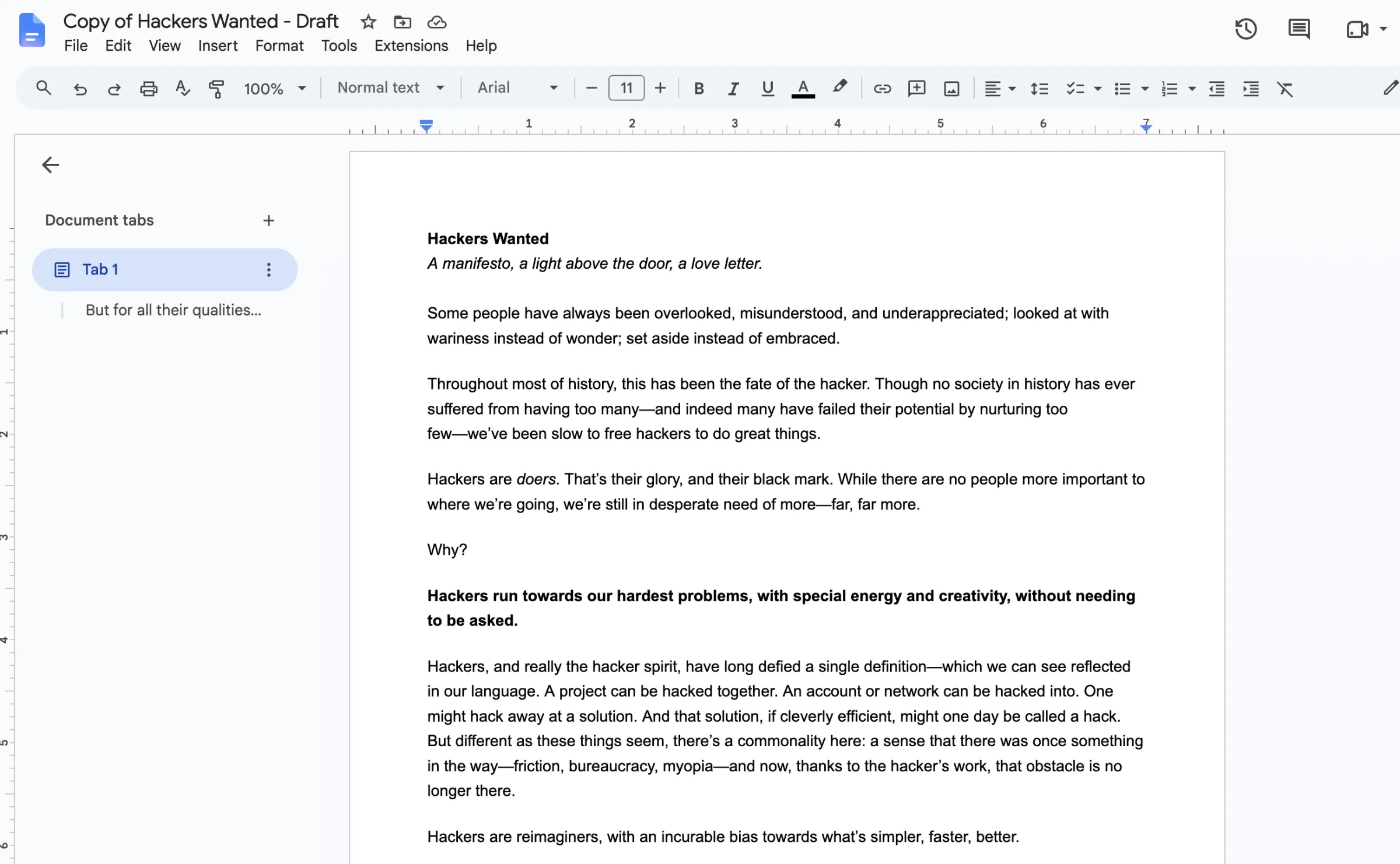Open the Insert menu
This screenshot has height=864, width=1400.
(x=218, y=45)
